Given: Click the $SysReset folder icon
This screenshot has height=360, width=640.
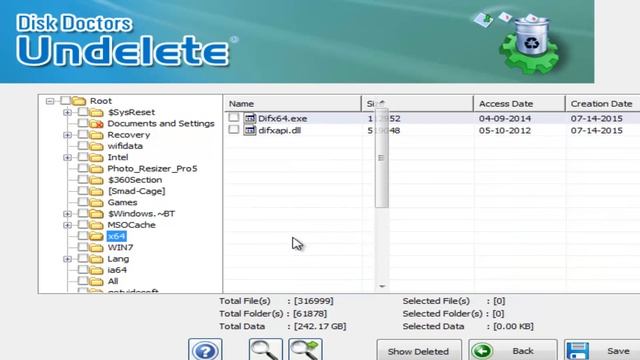Looking at the screenshot, I should pyautogui.click(x=97, y=112).
